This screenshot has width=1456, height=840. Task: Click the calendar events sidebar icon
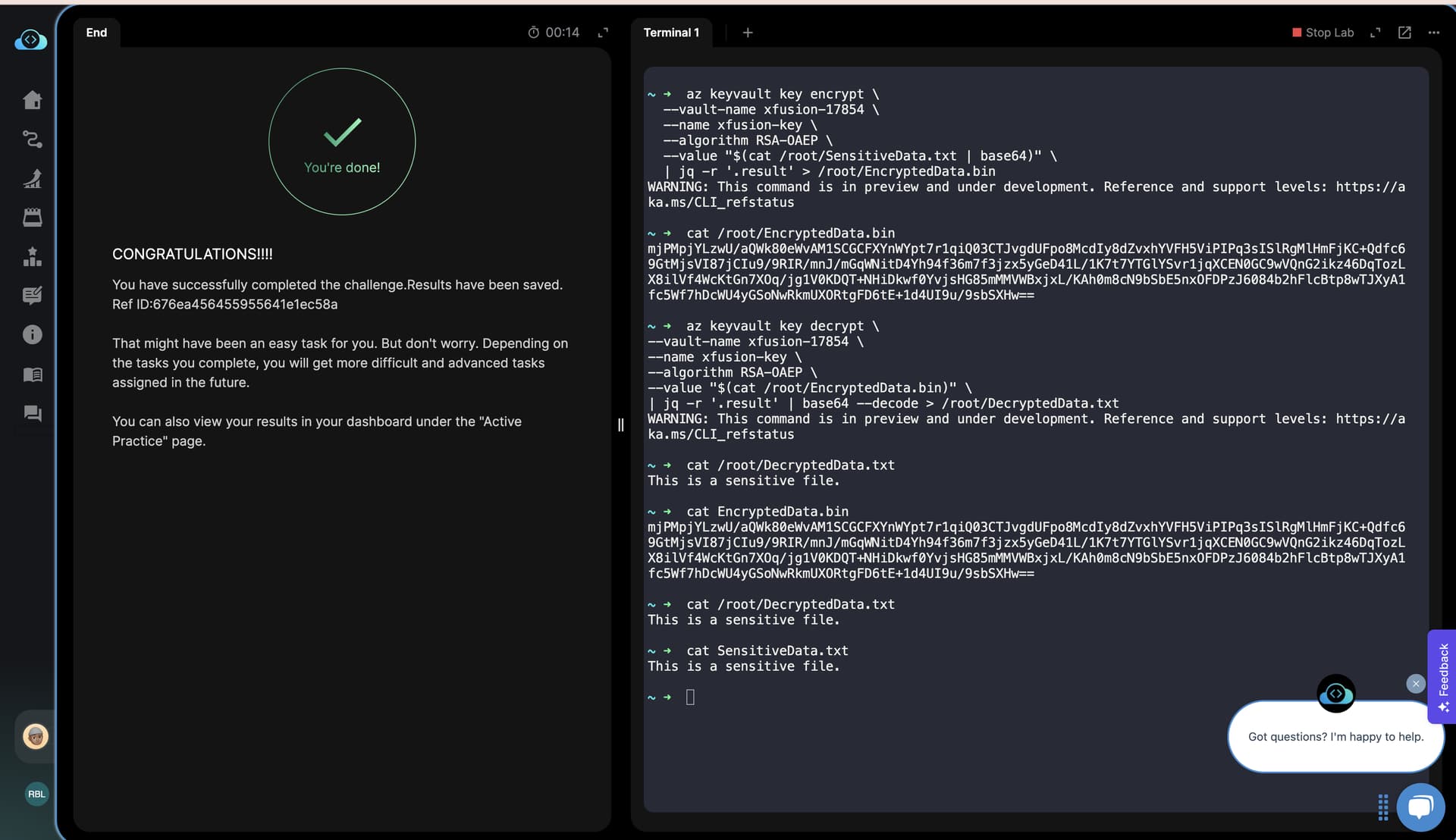[x=32, y=218]
